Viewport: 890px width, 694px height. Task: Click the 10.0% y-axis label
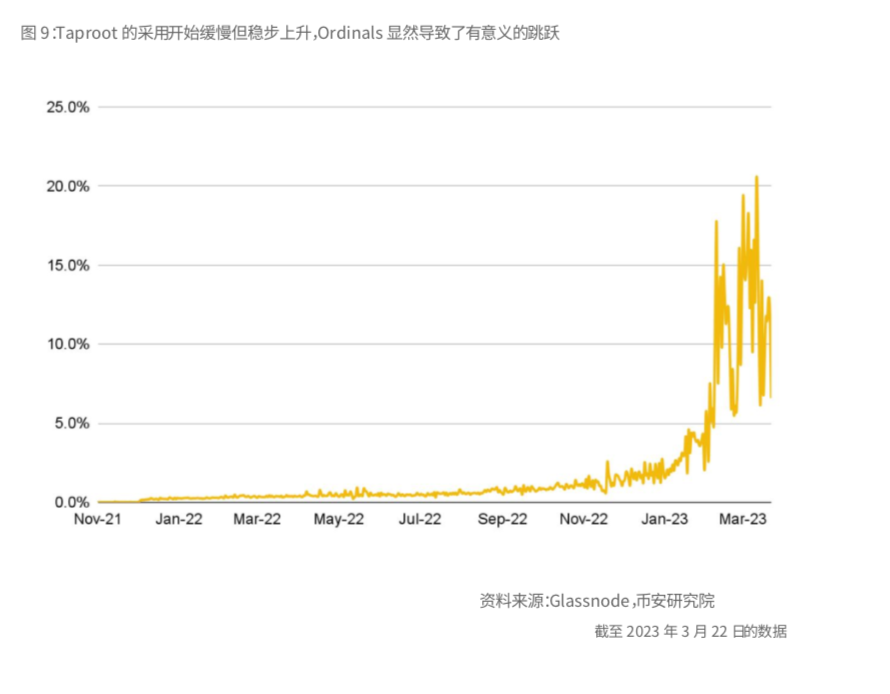tap(68, 344)
